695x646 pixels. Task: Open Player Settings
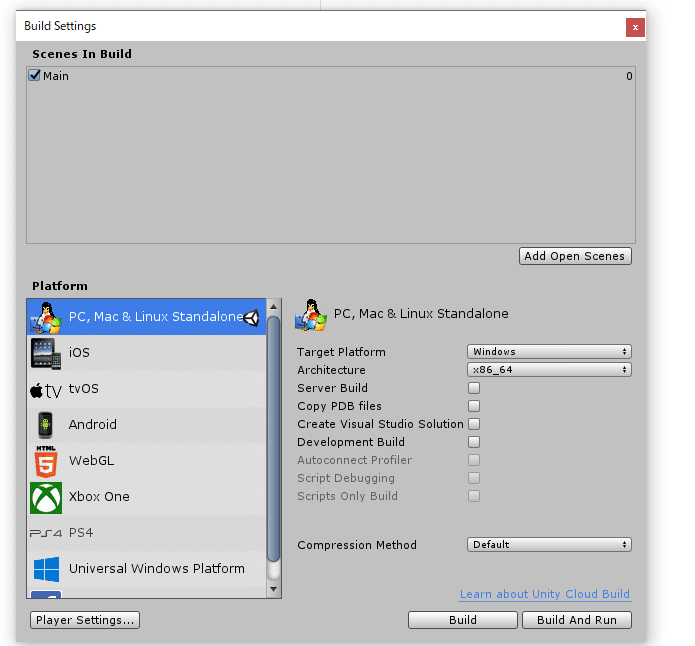pyautogui.click(x=85, y=620)
